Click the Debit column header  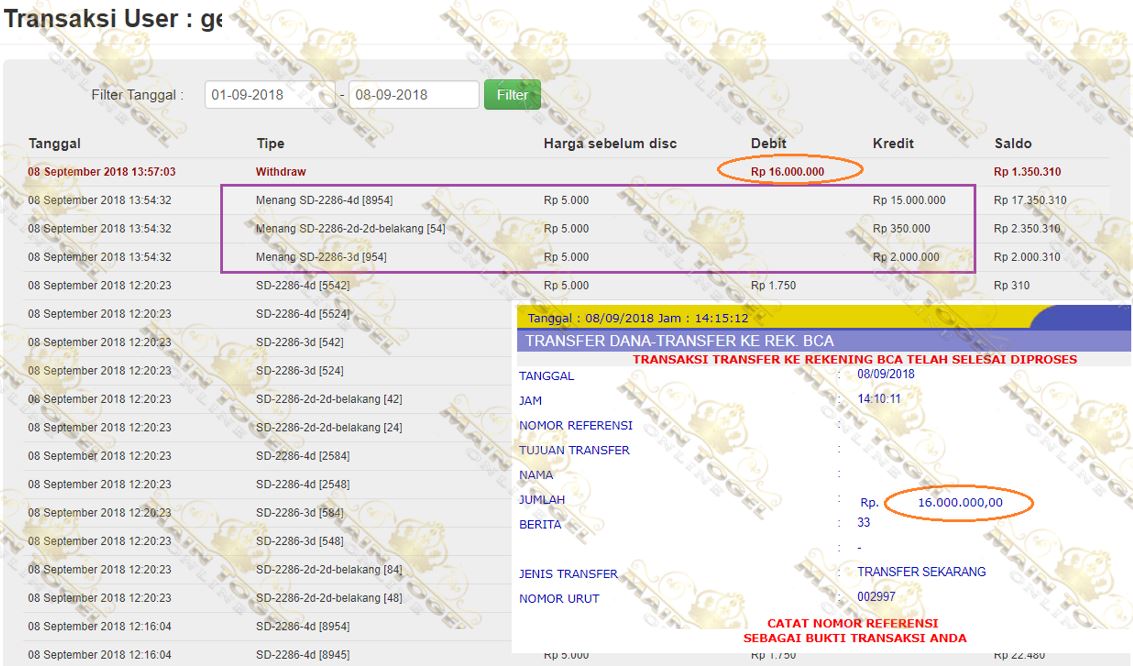(769, 143)
